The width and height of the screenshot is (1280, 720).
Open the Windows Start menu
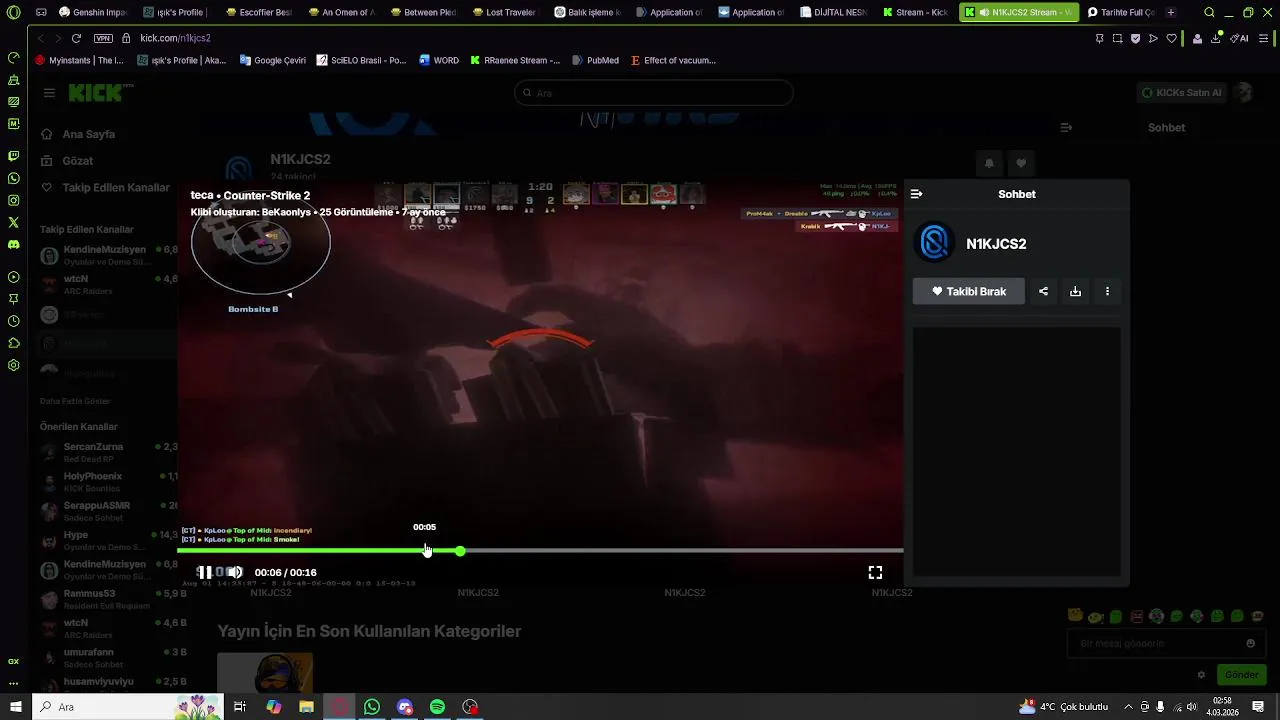point(14,707)
